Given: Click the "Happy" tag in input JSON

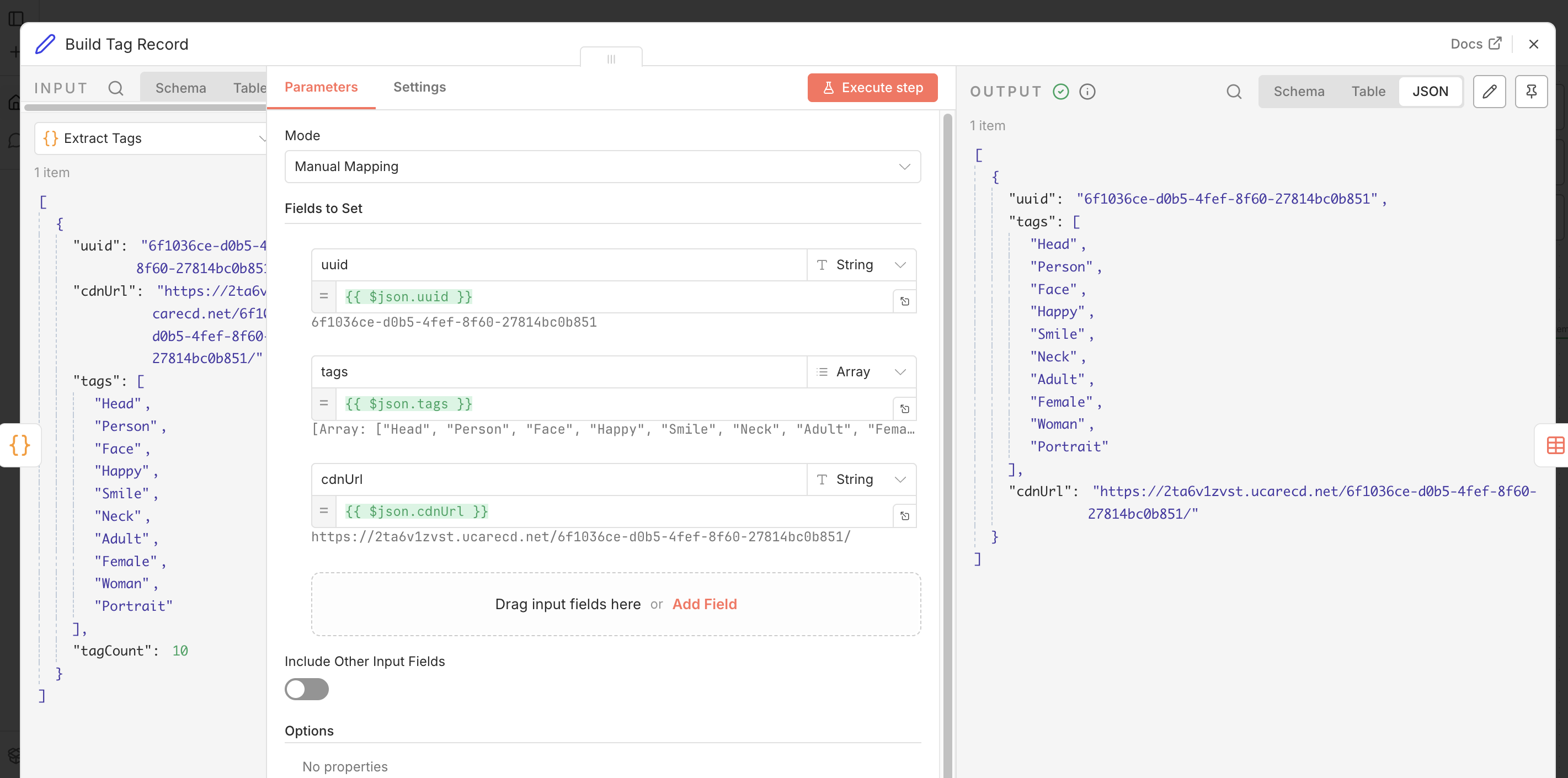Looking at the screenshot, I should (x=121, y=471).
